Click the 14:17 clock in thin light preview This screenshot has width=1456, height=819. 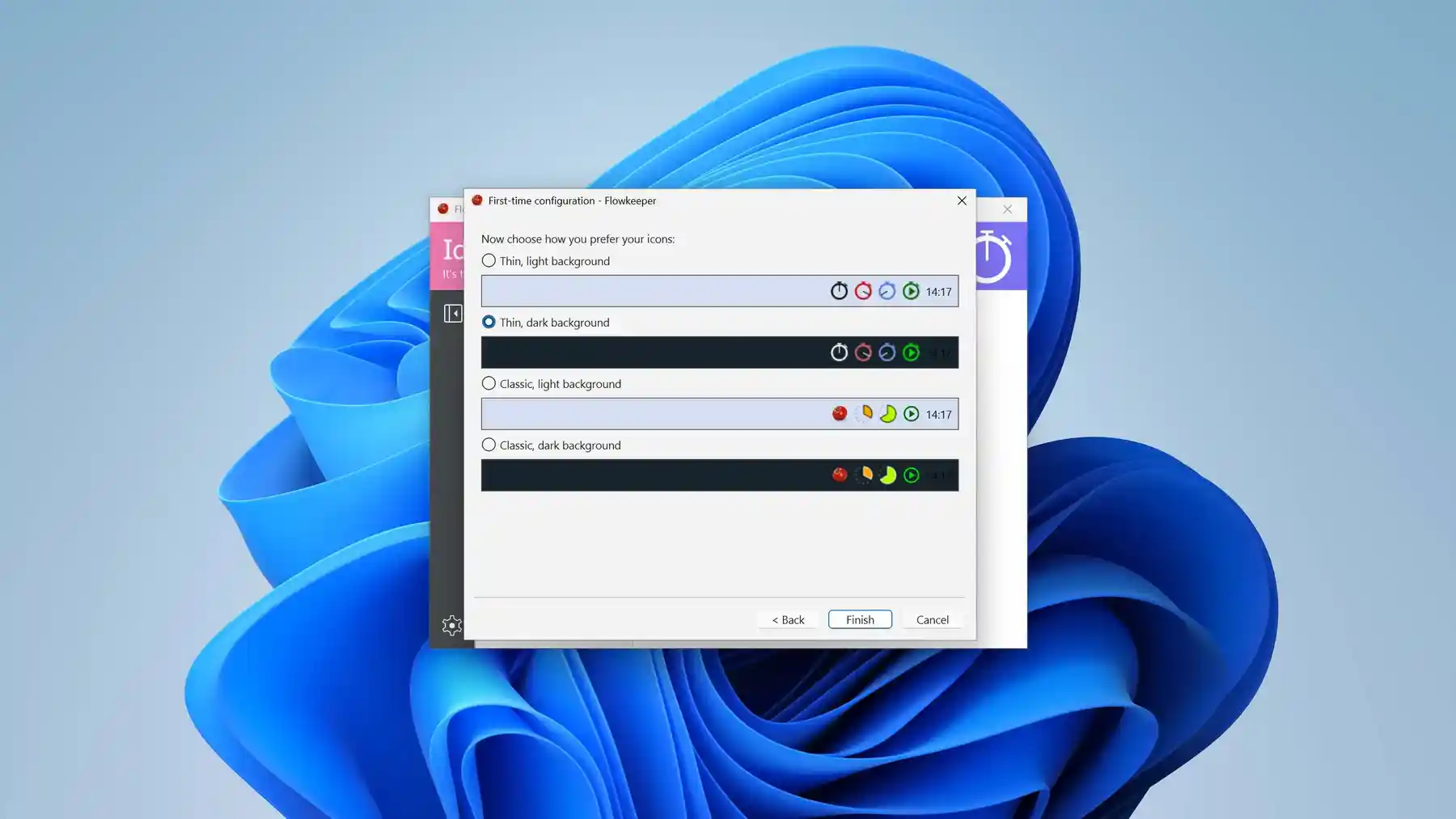point(938,292)
